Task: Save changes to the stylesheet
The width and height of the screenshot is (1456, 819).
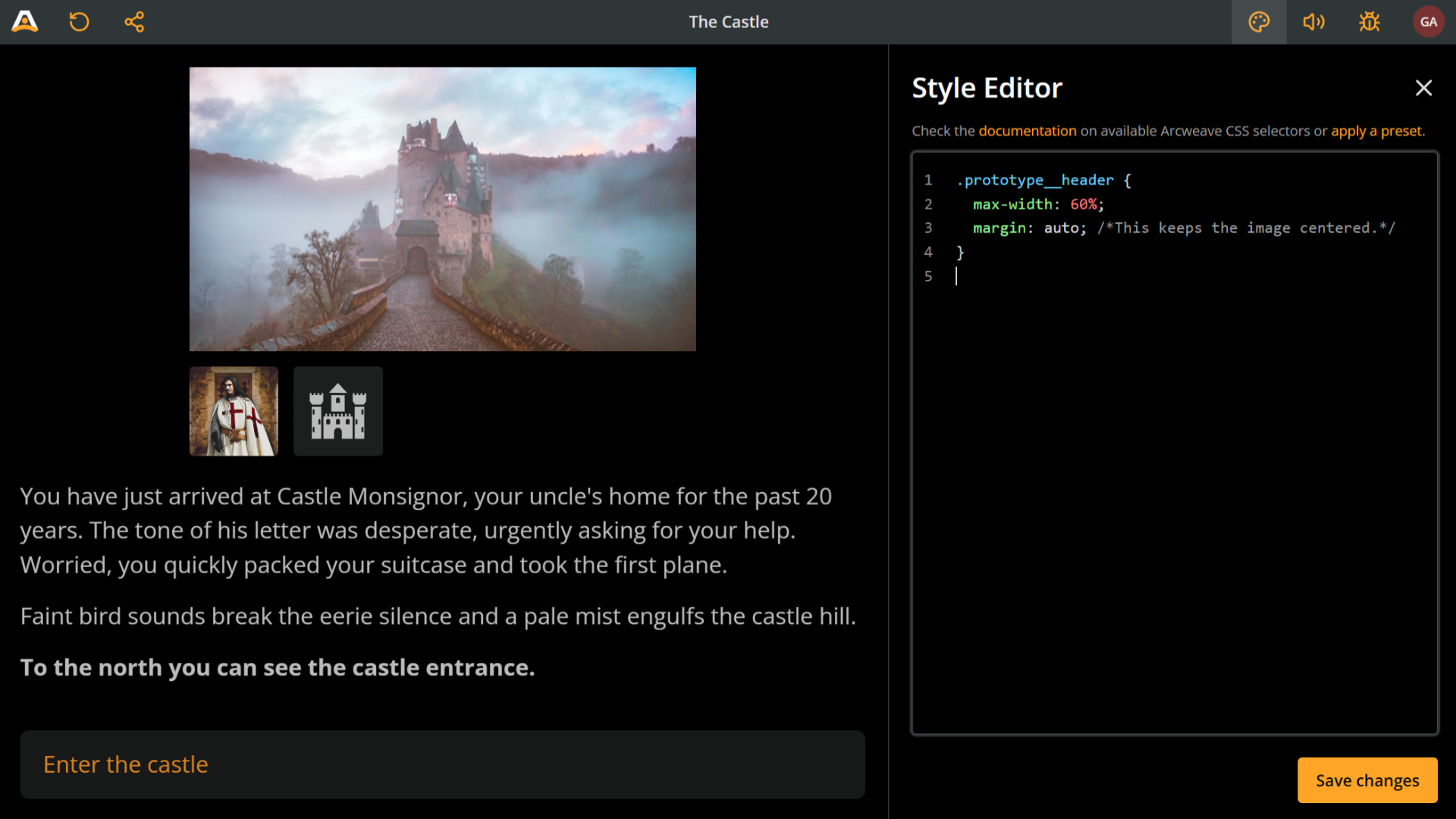Action: click(1367, 780)
